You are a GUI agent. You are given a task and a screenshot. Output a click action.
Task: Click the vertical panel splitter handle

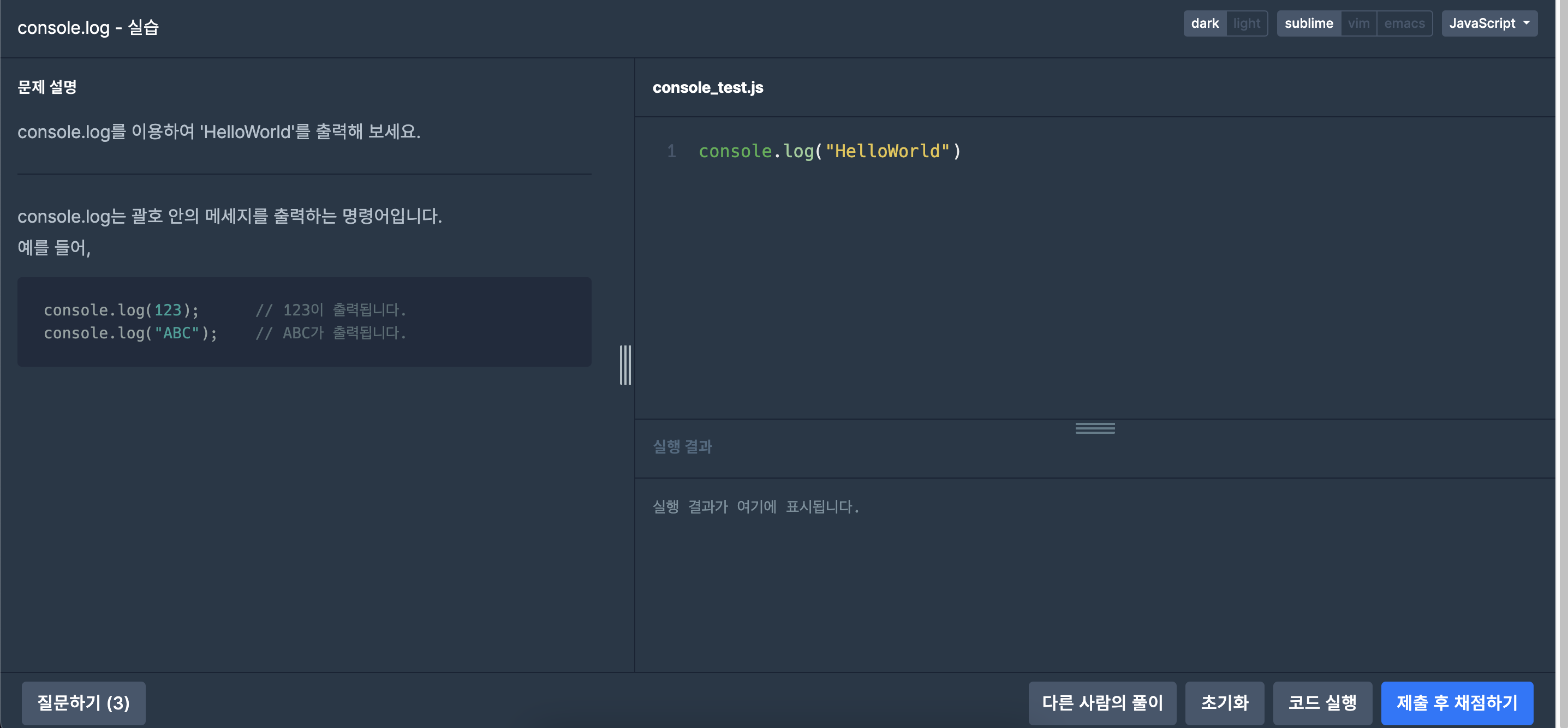click(x=625, y=365)
